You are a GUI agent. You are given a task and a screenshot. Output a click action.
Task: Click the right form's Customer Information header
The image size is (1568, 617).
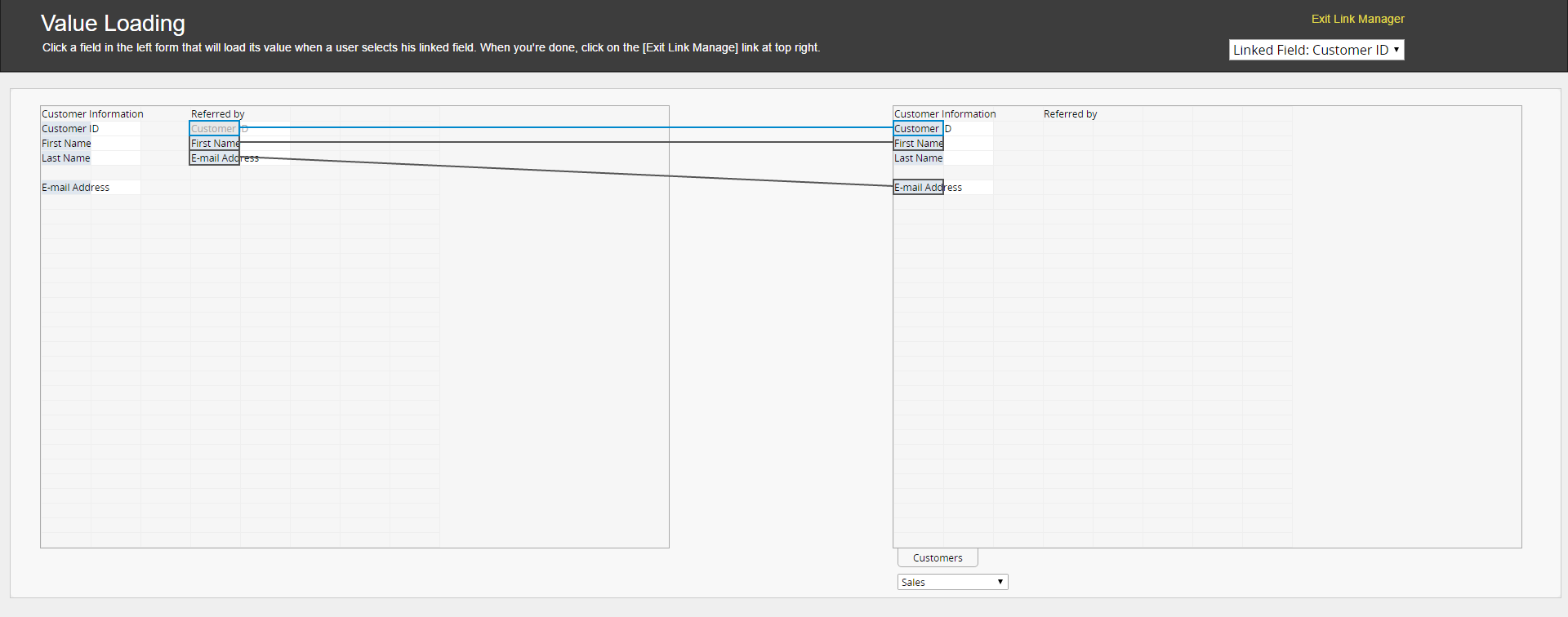coord(945,114)
